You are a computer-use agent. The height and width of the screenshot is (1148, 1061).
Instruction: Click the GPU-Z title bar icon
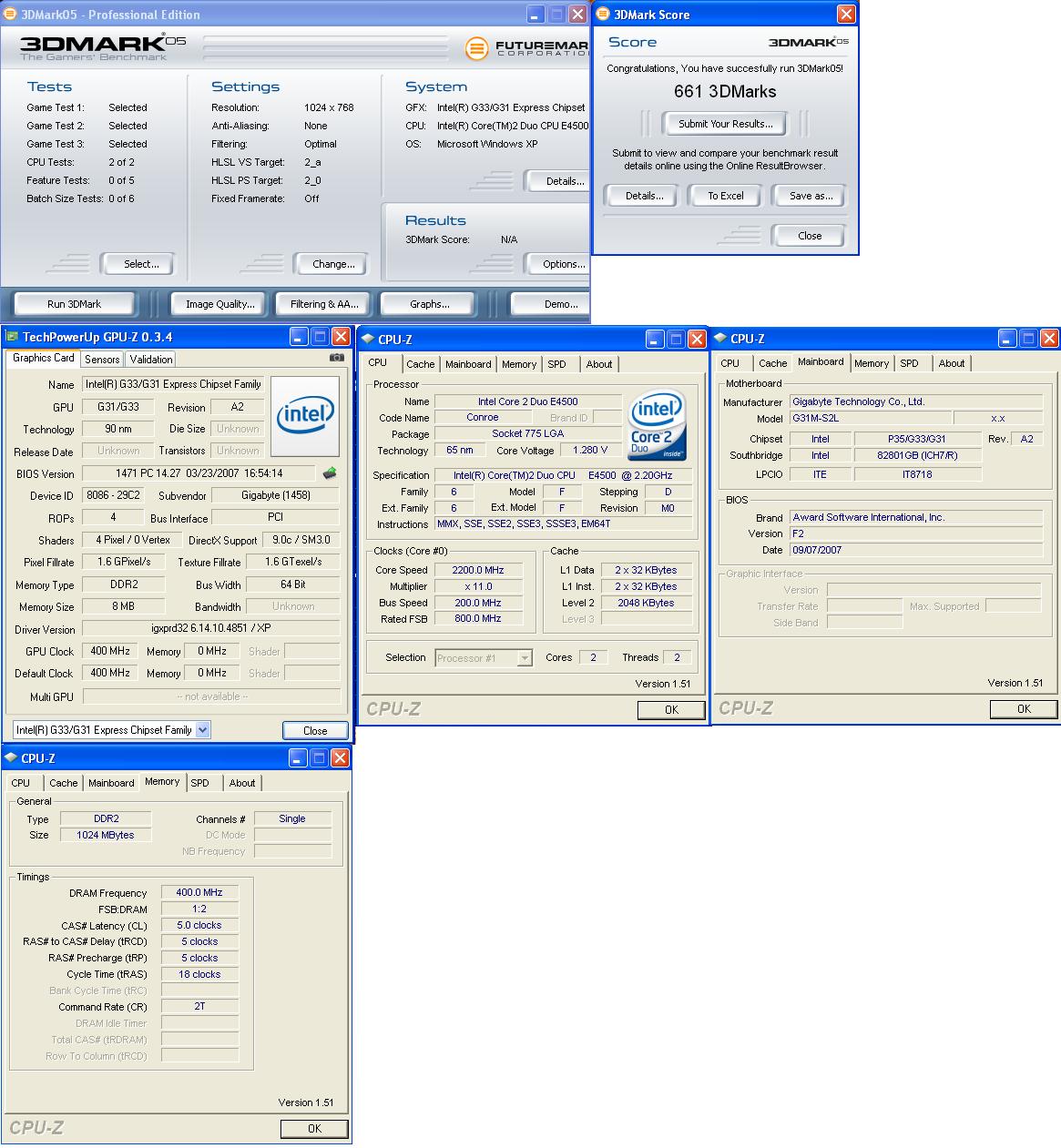[13, 337]
